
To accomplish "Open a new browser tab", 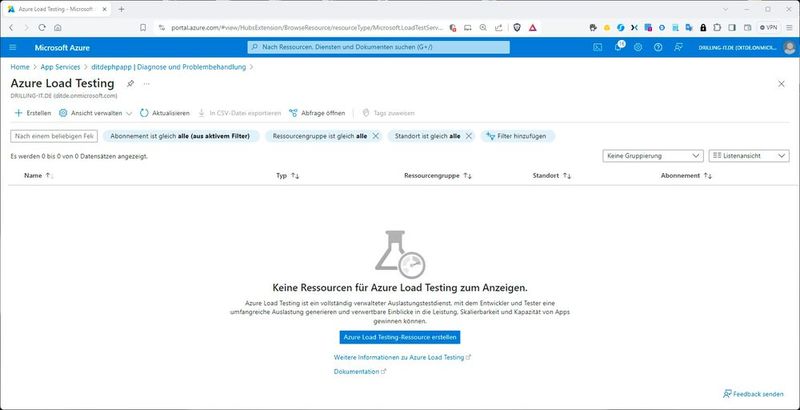I will pyautogui.click(x=121, y=9).
